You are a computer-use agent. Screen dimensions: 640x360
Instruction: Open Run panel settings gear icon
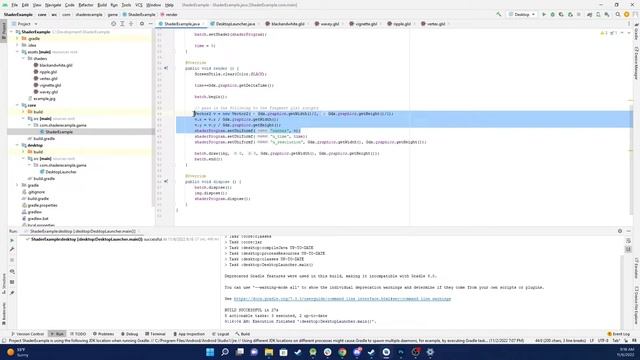(620, 231)
